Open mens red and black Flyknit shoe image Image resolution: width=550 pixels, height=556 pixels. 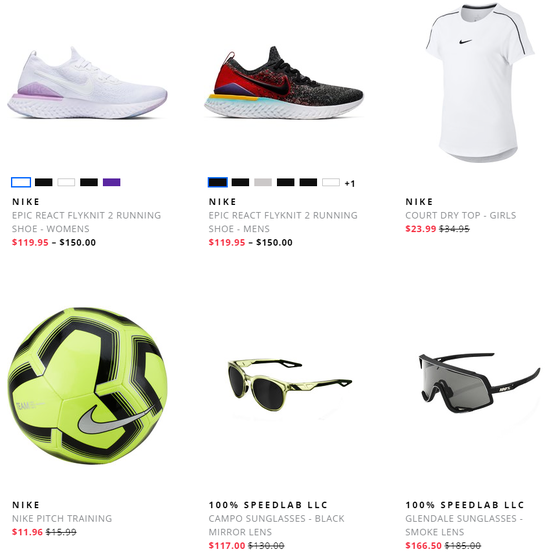[x=284, y=83]
